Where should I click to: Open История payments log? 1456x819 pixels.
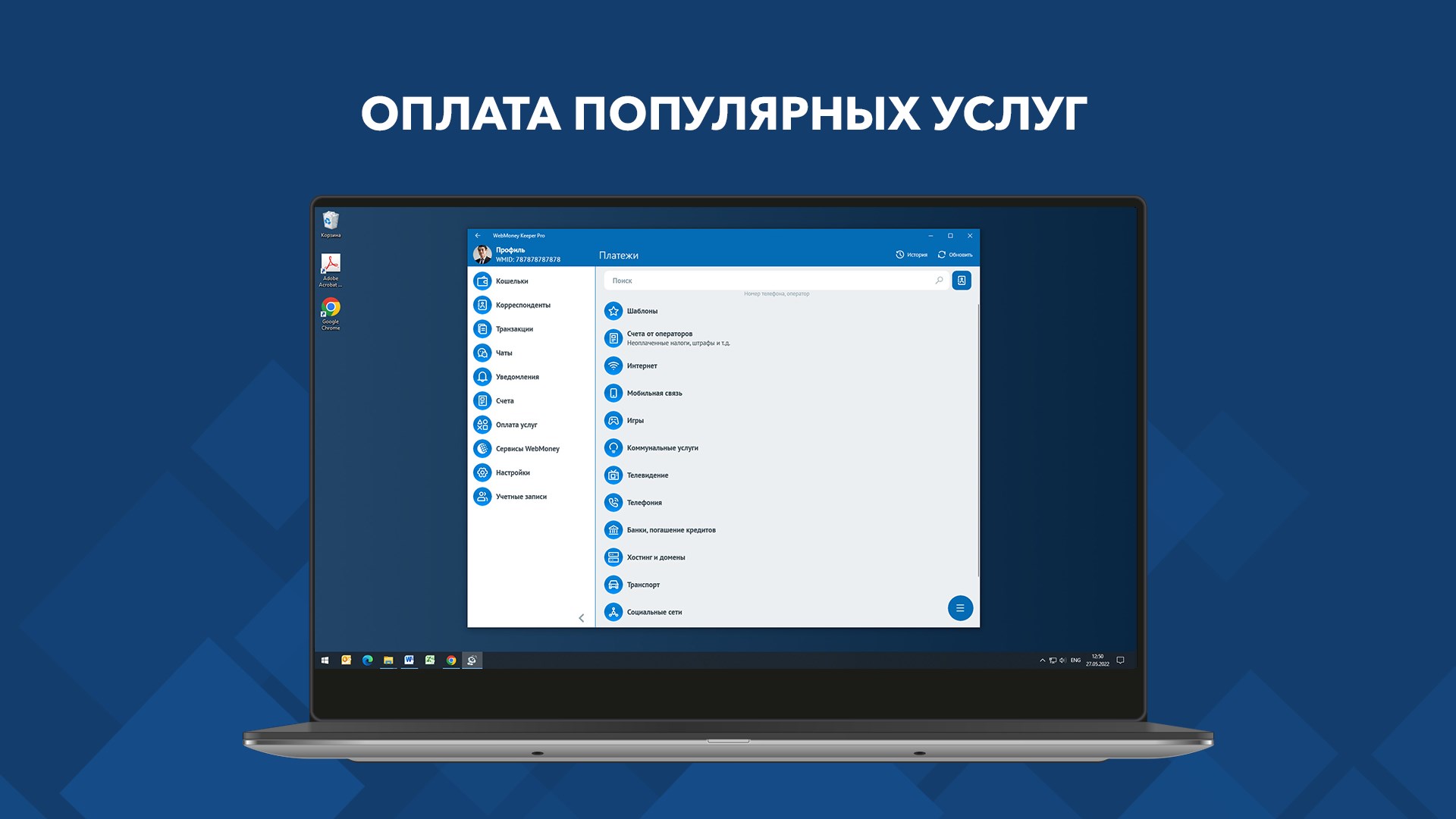(x=911, y=254)
